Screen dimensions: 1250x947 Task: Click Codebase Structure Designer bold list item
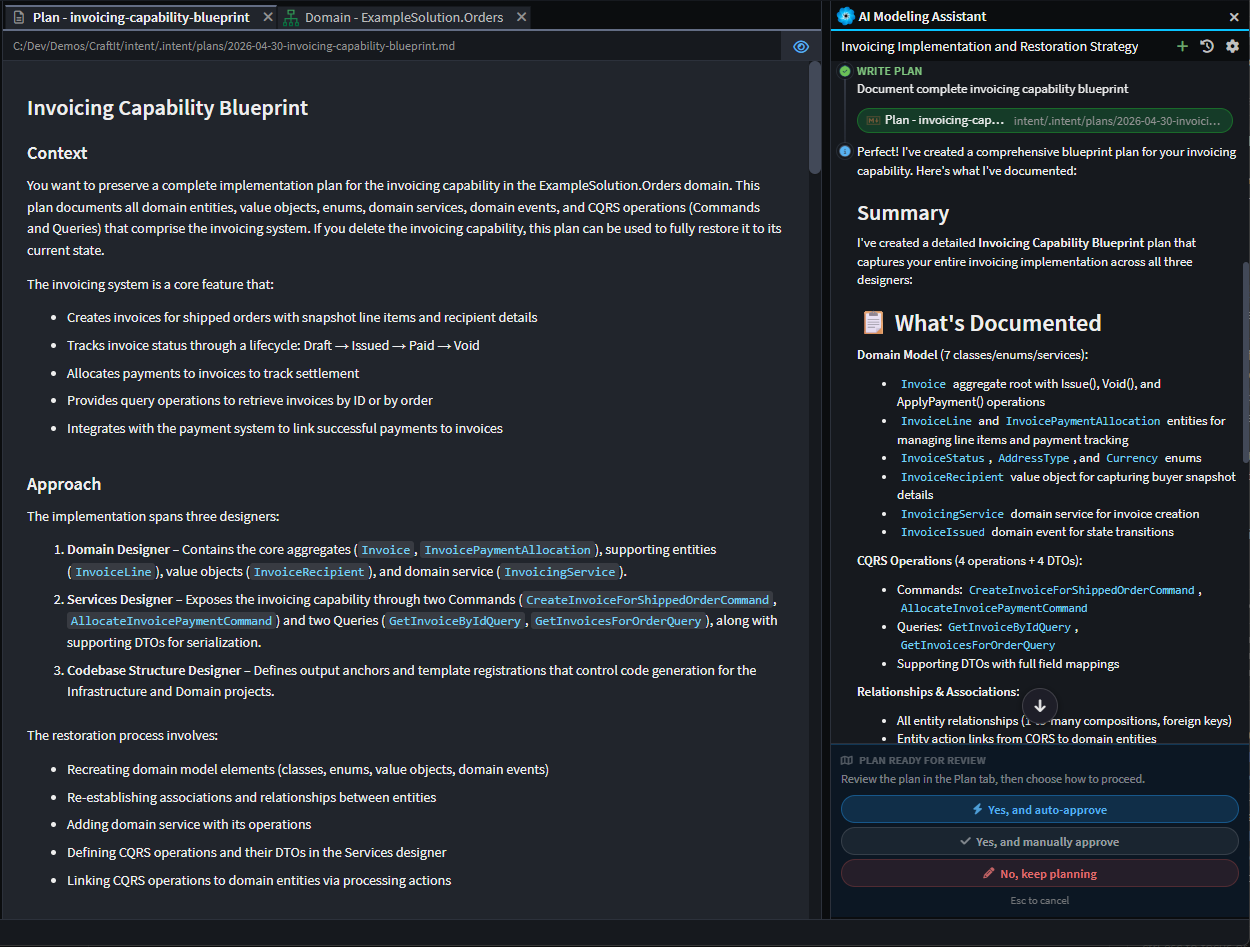(x=154, y=670)
